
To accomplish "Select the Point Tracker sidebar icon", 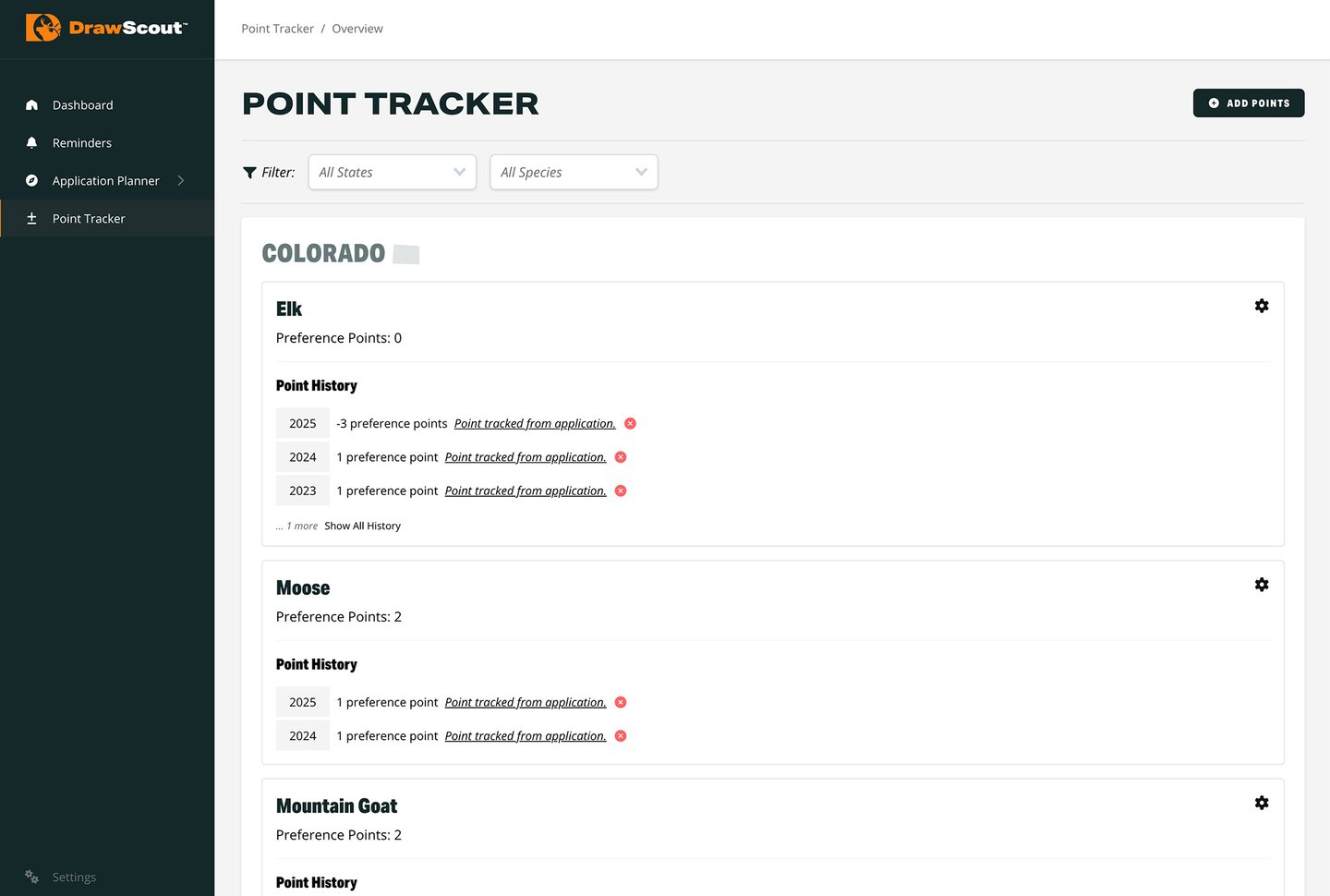I will pyautogui.click(x=31, y=218).
